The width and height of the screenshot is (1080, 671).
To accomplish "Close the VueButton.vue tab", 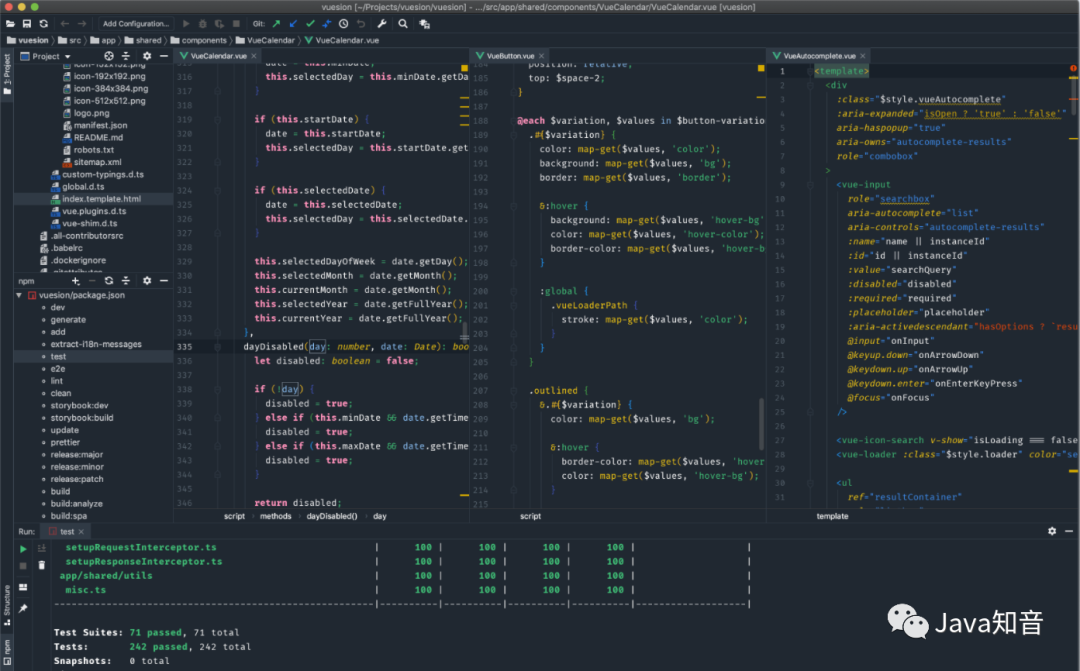I will 541,56.
